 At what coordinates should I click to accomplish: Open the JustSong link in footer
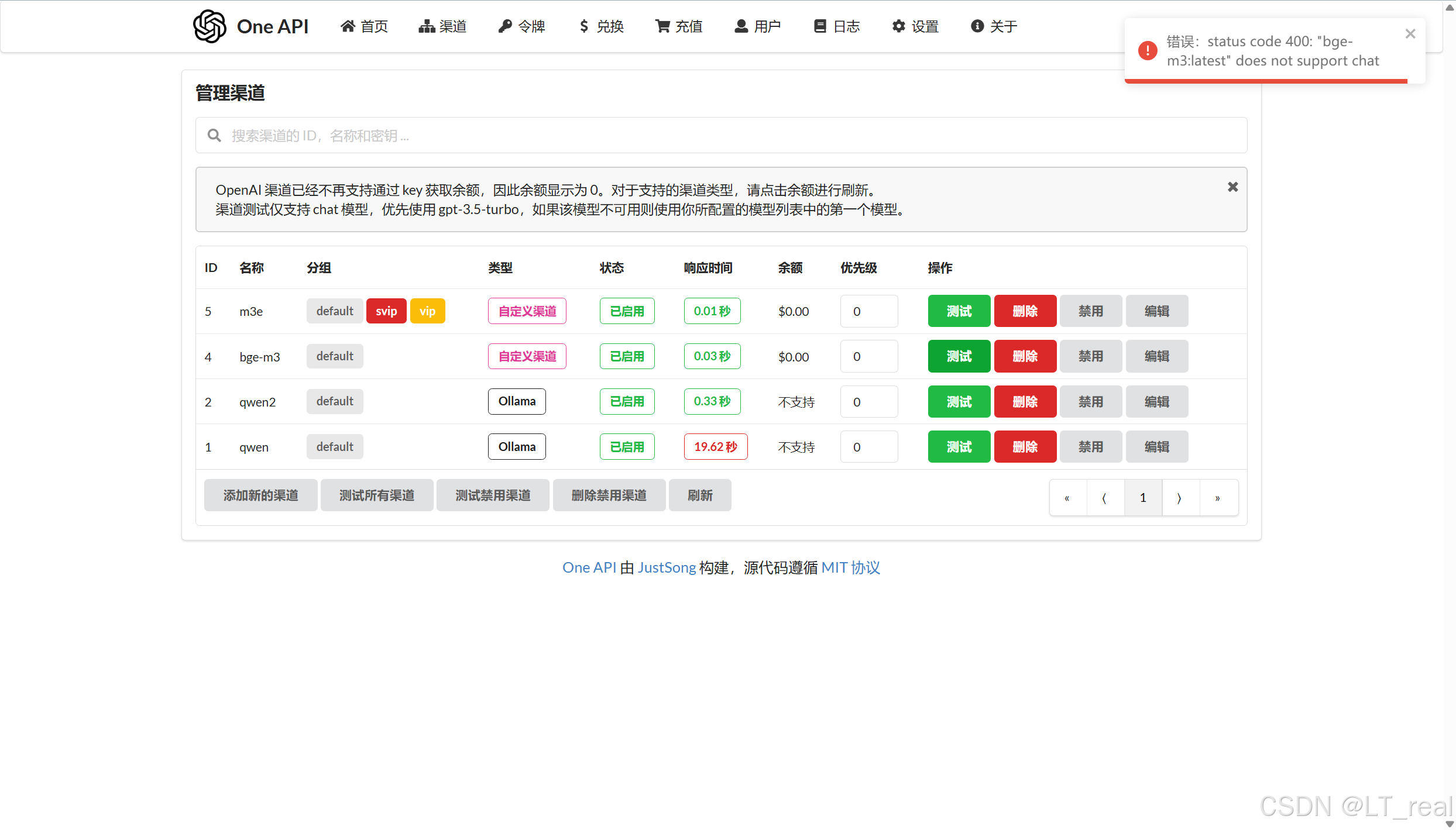tap(667, 567)
